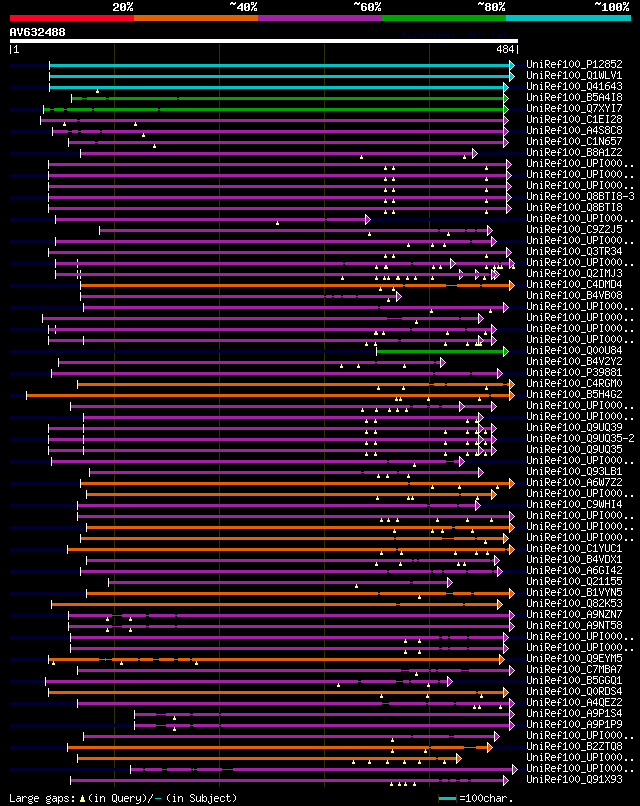Viewport: 640px width, 806px height.
Task: Select the UniRef100_B2ZTQ8 label
Action: tap(574, 746)
